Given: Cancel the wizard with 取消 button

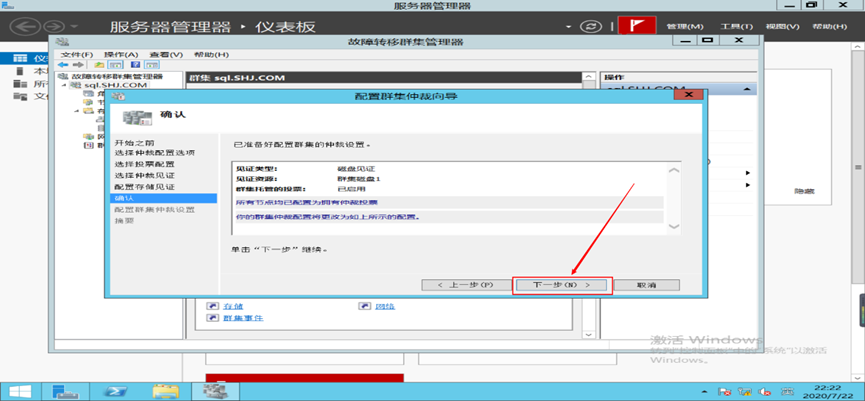Looking at the screenshot, I should (647, 285).
